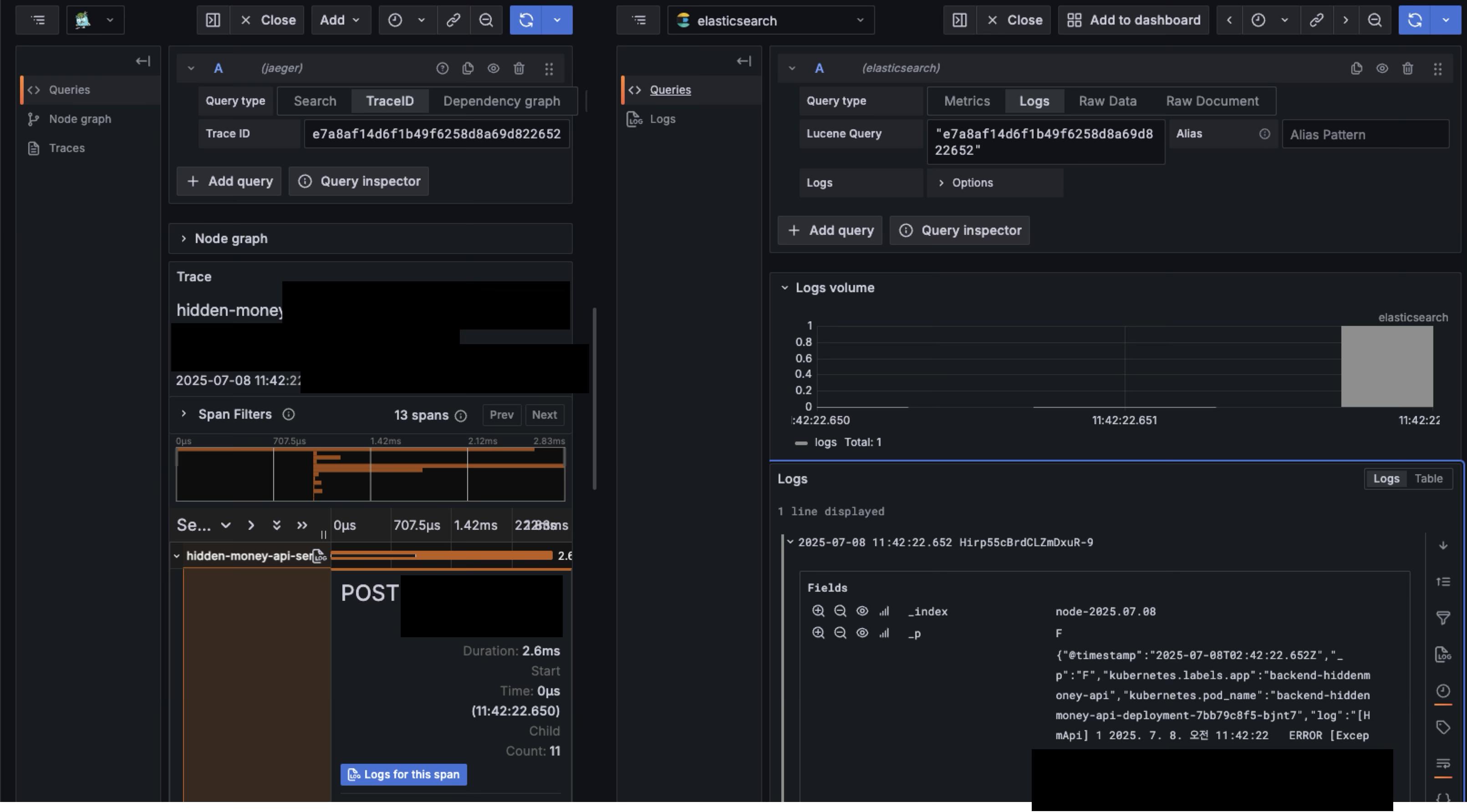
Task: Switch query type to Dependency graph
Action: [501, 101]
